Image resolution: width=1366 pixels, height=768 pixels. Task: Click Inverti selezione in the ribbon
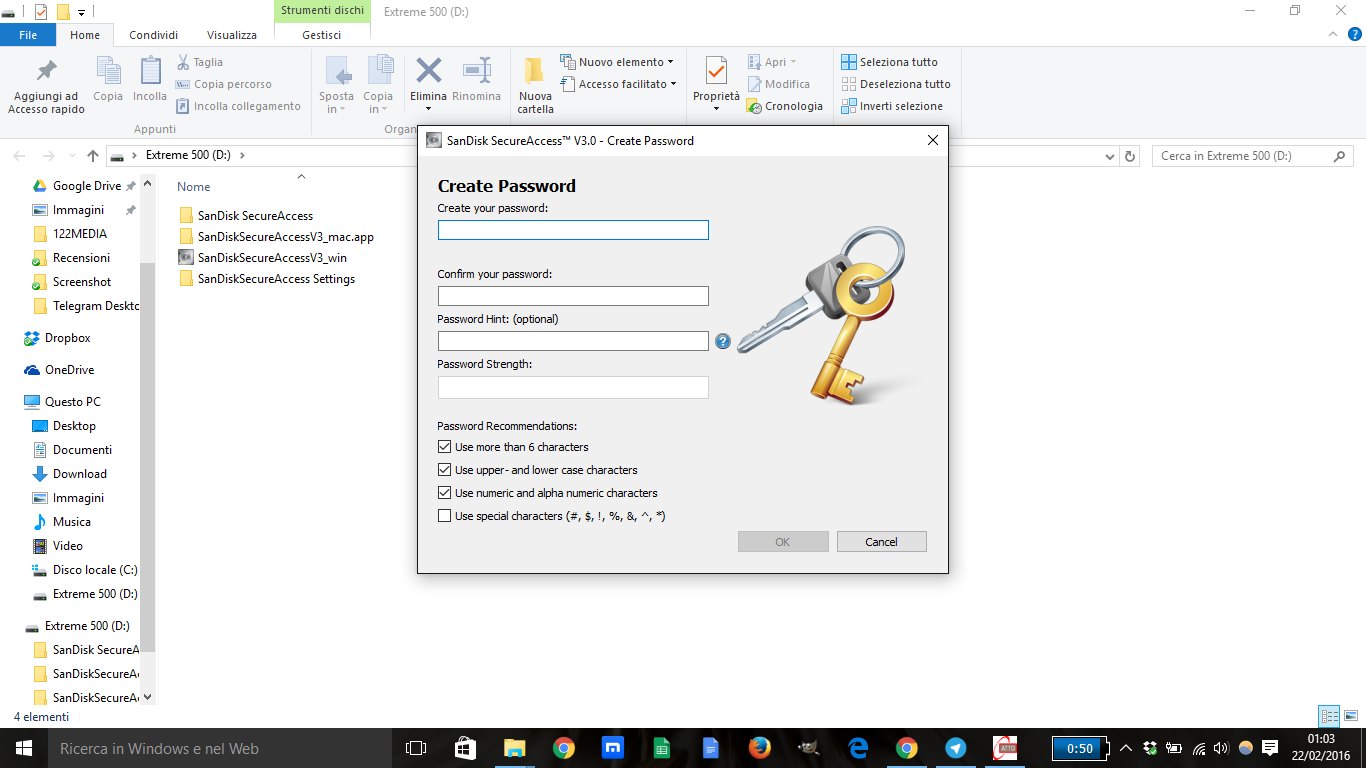coord(892,106)
